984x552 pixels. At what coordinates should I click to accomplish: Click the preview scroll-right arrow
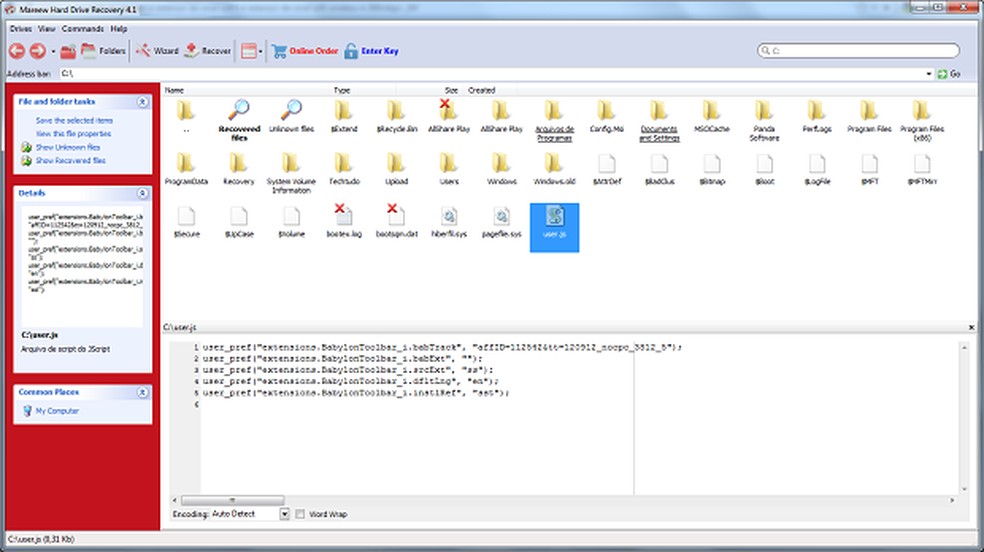tap(952, 501)
